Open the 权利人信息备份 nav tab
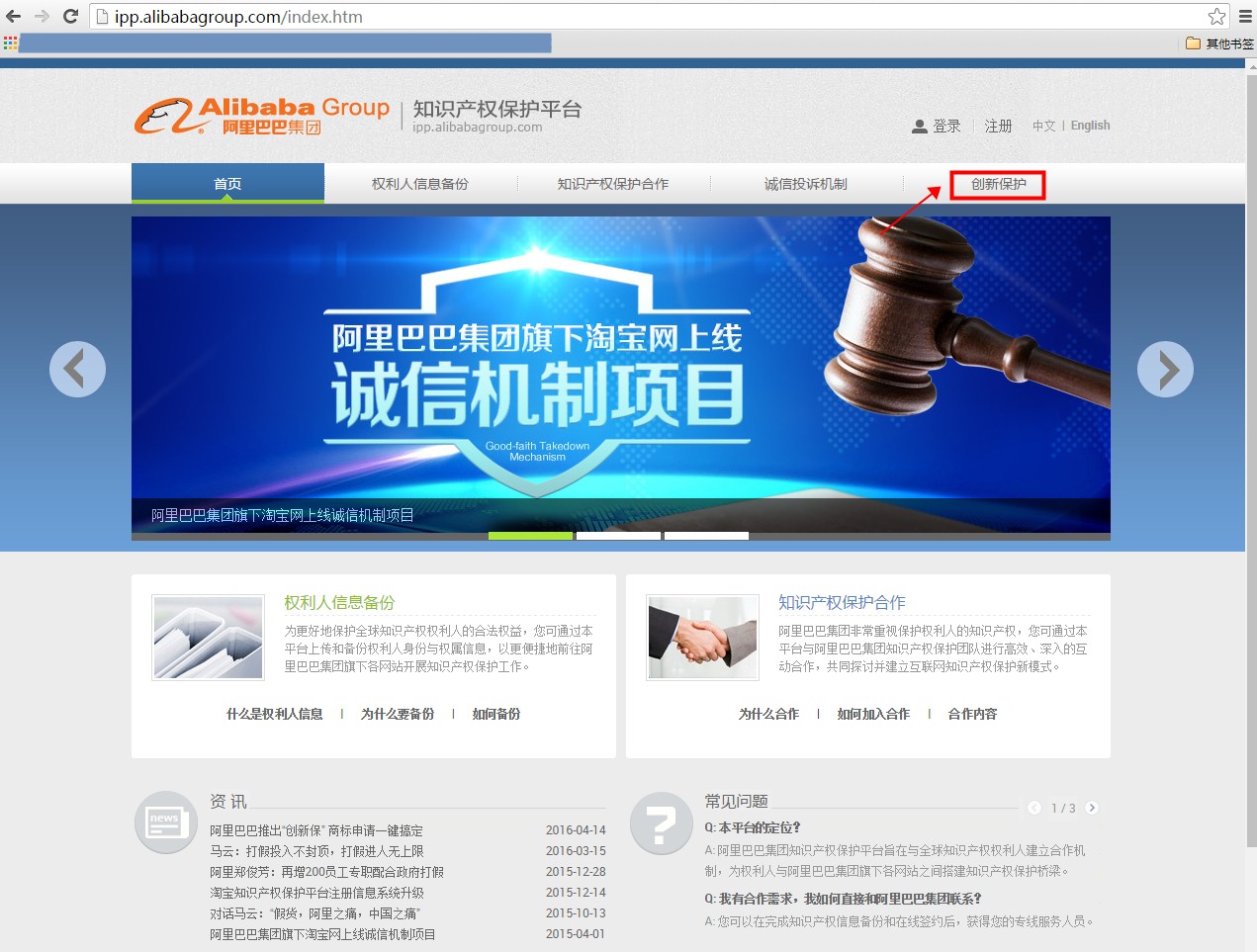 (420, 184)
